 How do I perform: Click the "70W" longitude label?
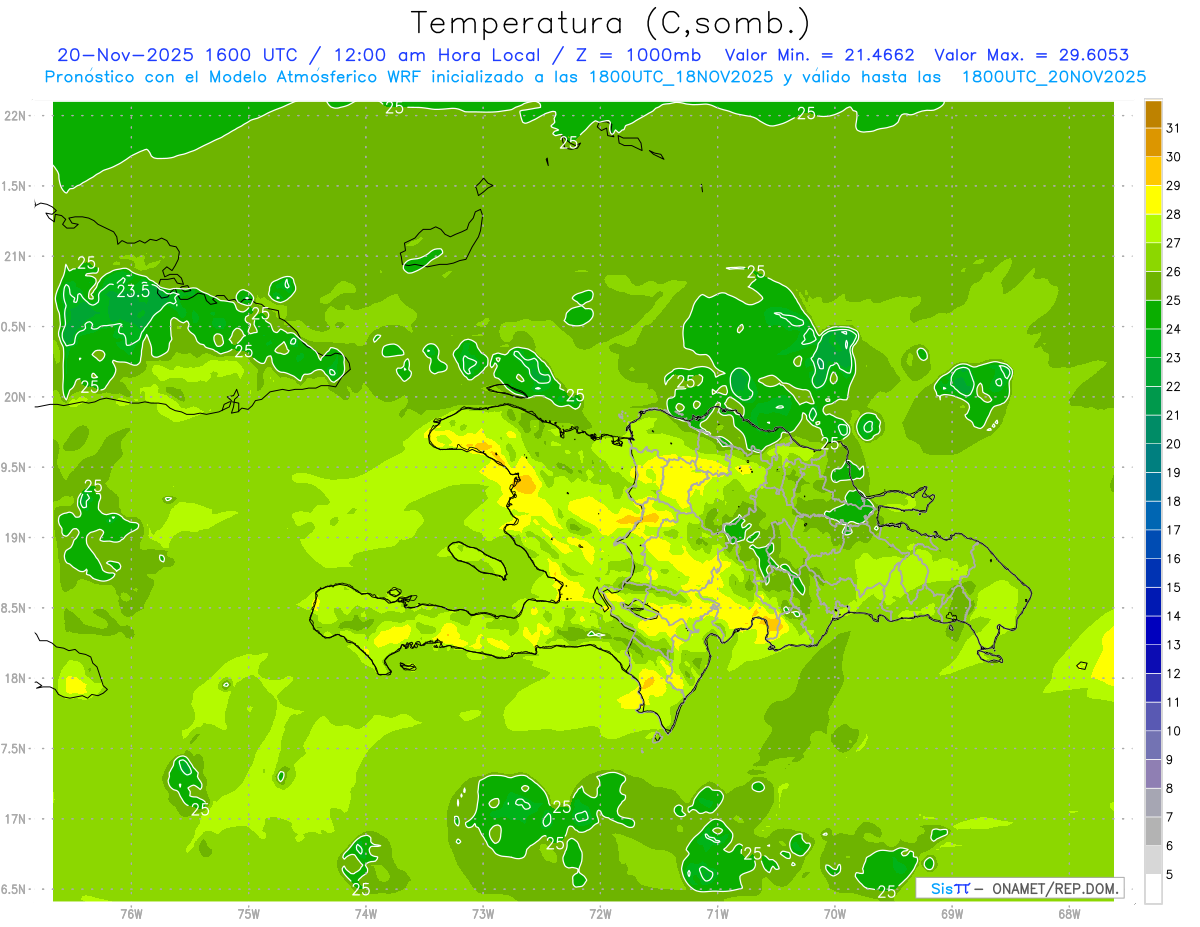coord(835,914)
